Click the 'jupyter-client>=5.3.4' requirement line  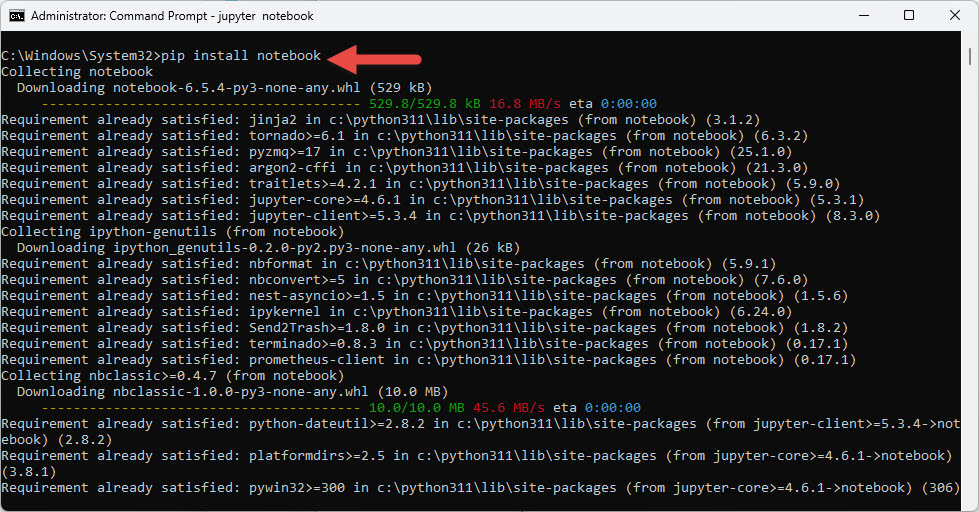441,215
